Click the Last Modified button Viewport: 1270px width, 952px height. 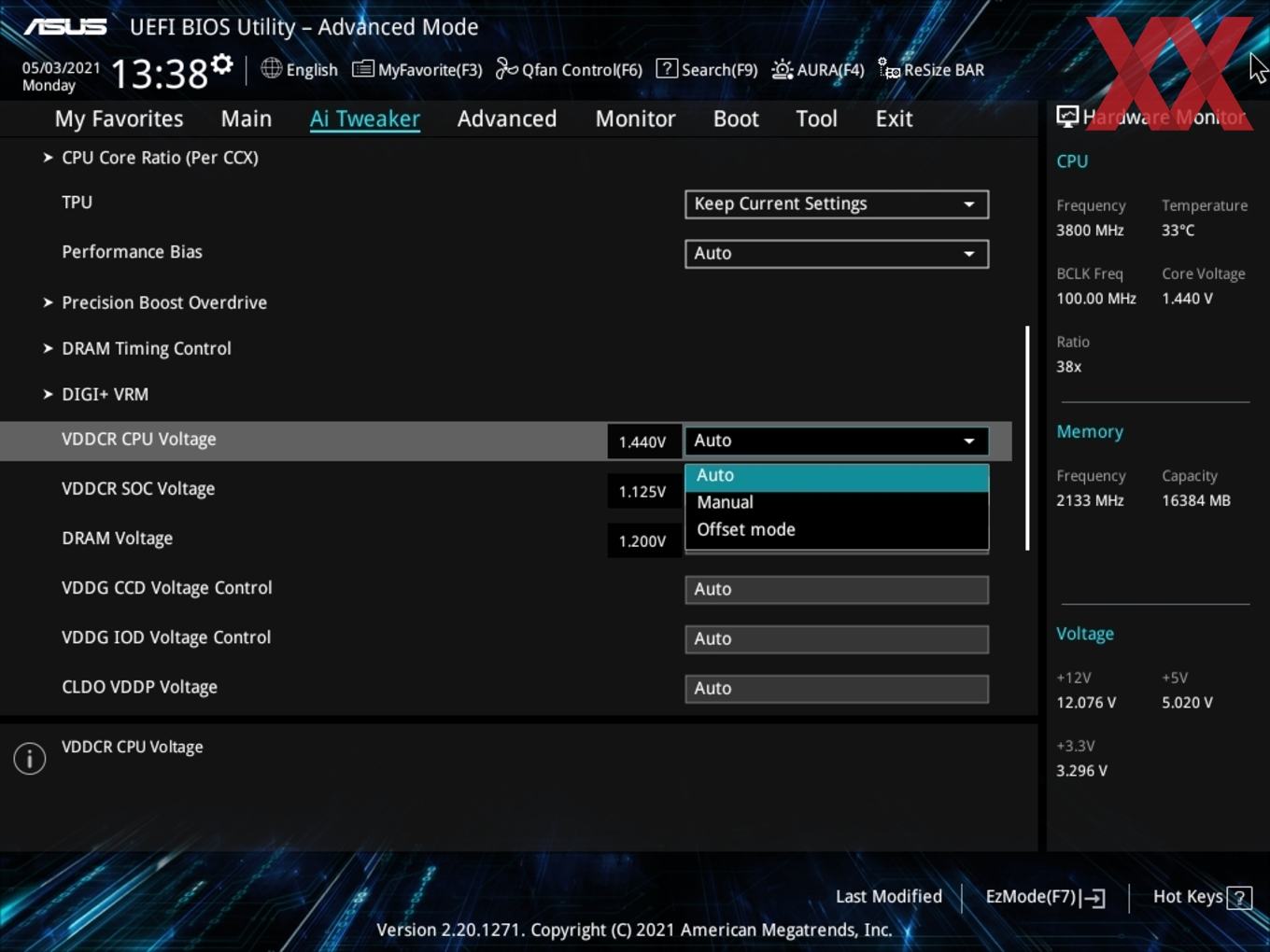click(888, 897)
